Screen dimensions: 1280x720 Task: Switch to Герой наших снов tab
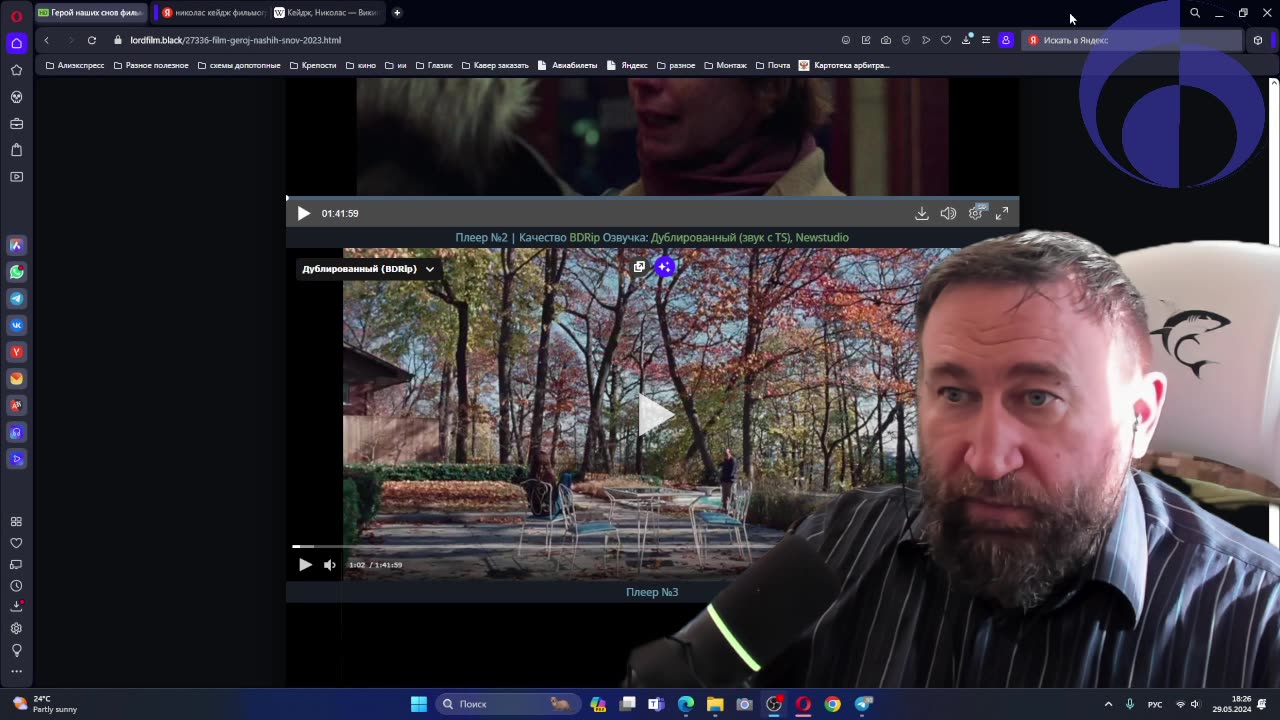pos(90,13)
